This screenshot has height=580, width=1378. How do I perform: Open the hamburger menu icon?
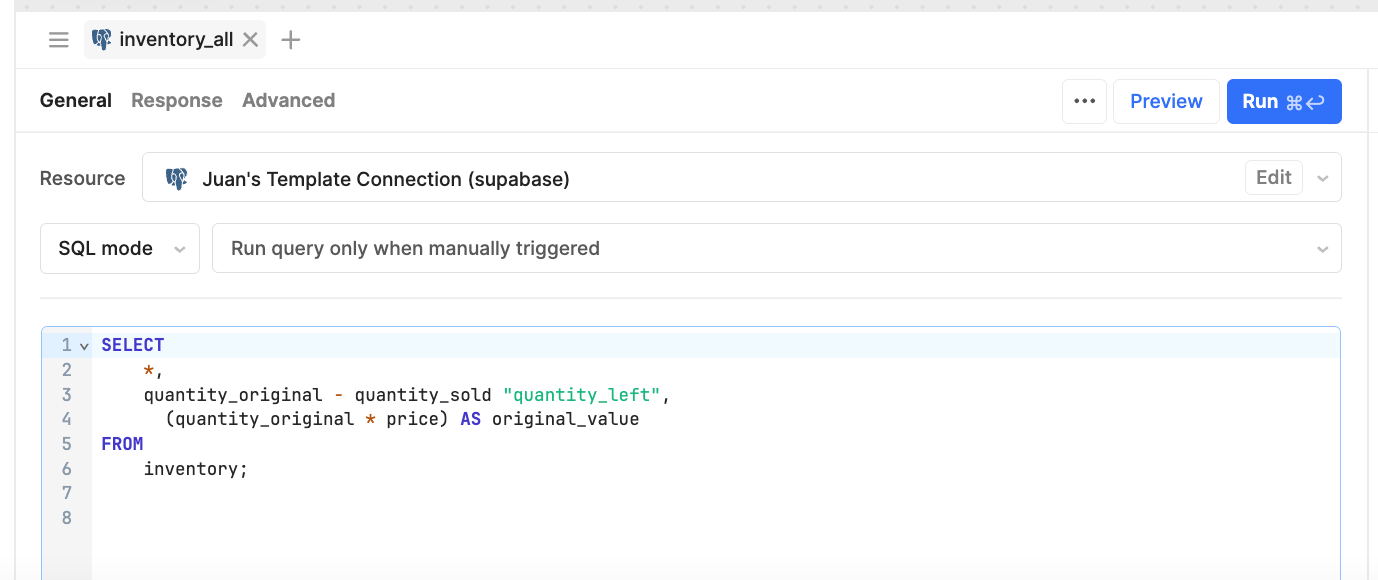[59, 40]
